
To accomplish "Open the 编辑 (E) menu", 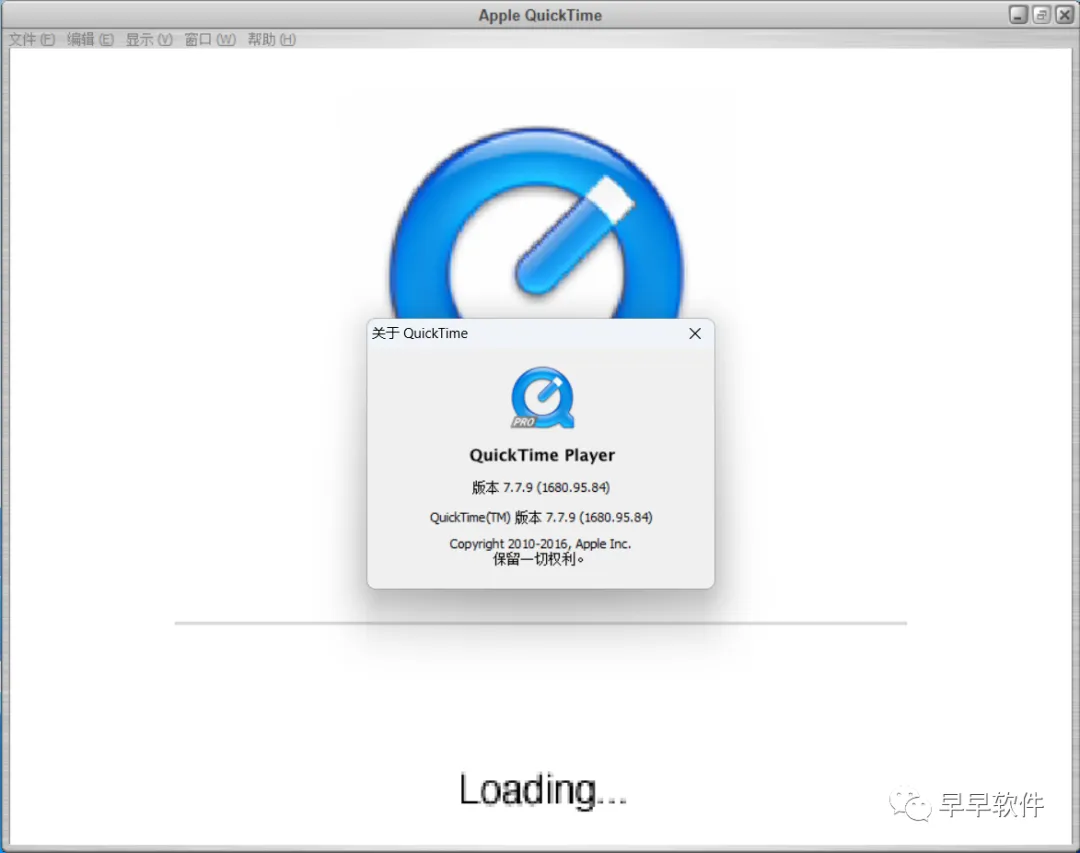I will pos(90,39).
